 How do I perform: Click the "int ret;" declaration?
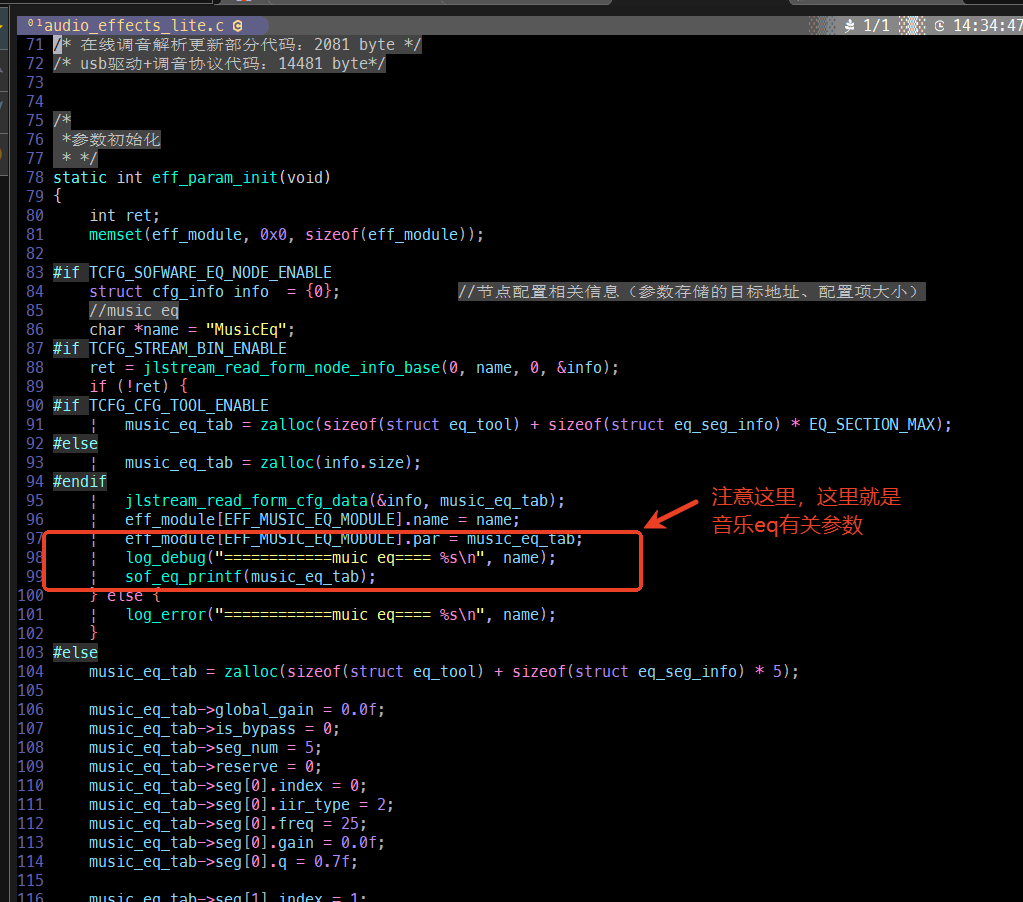[x=124, y=215]
